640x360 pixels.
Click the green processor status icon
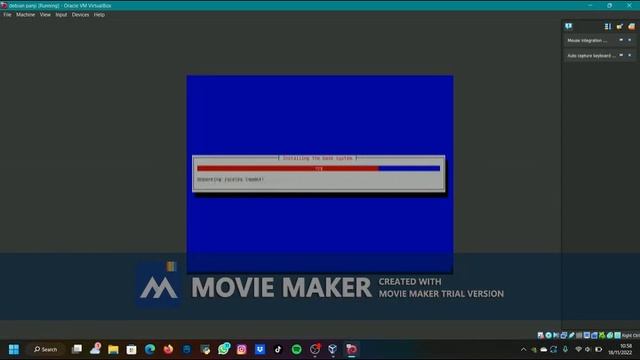602,336
